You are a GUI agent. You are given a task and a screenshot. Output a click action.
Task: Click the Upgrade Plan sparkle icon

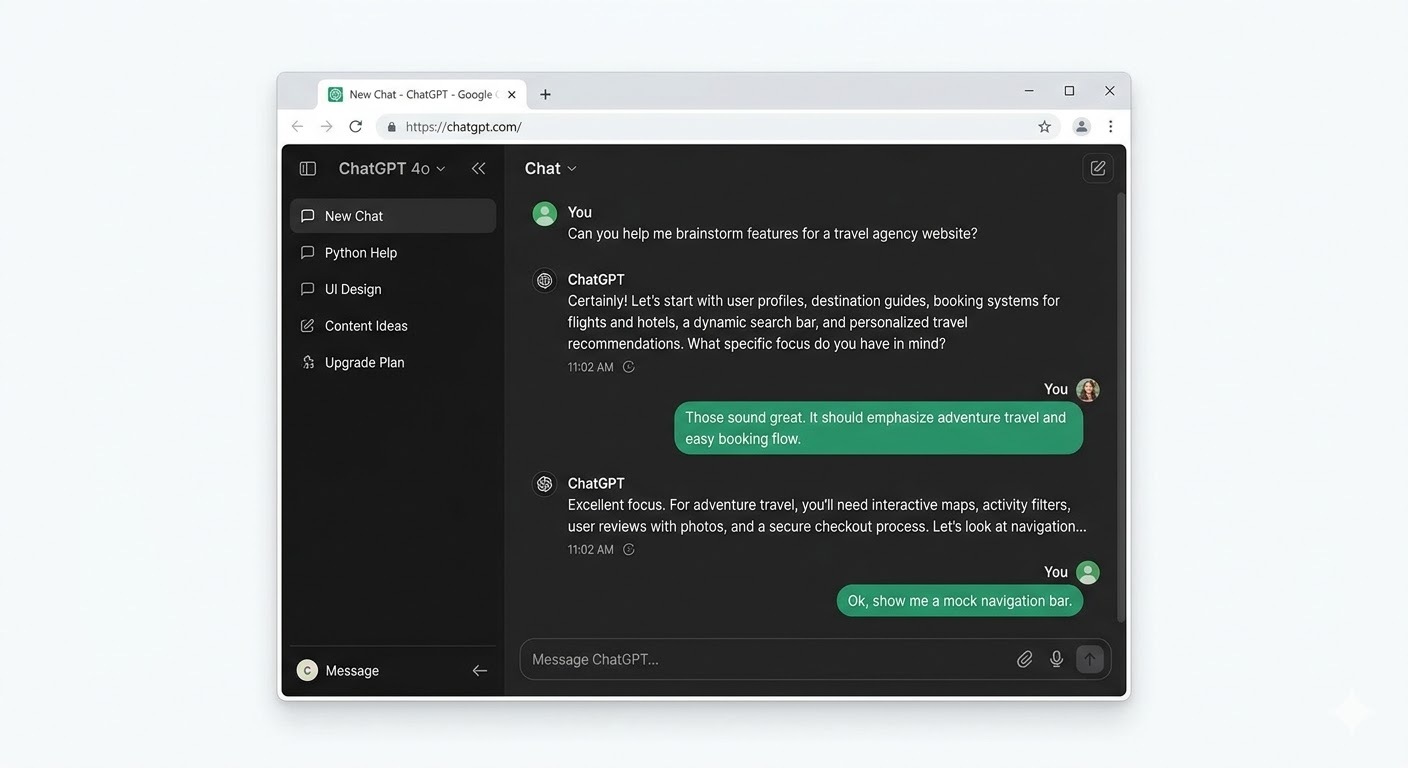[308, 362]
